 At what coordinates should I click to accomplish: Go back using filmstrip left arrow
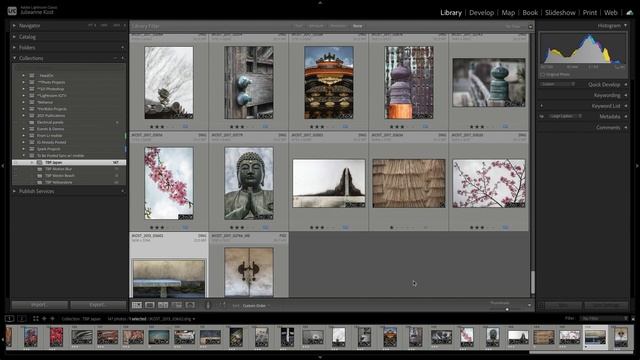pos(44,318)
